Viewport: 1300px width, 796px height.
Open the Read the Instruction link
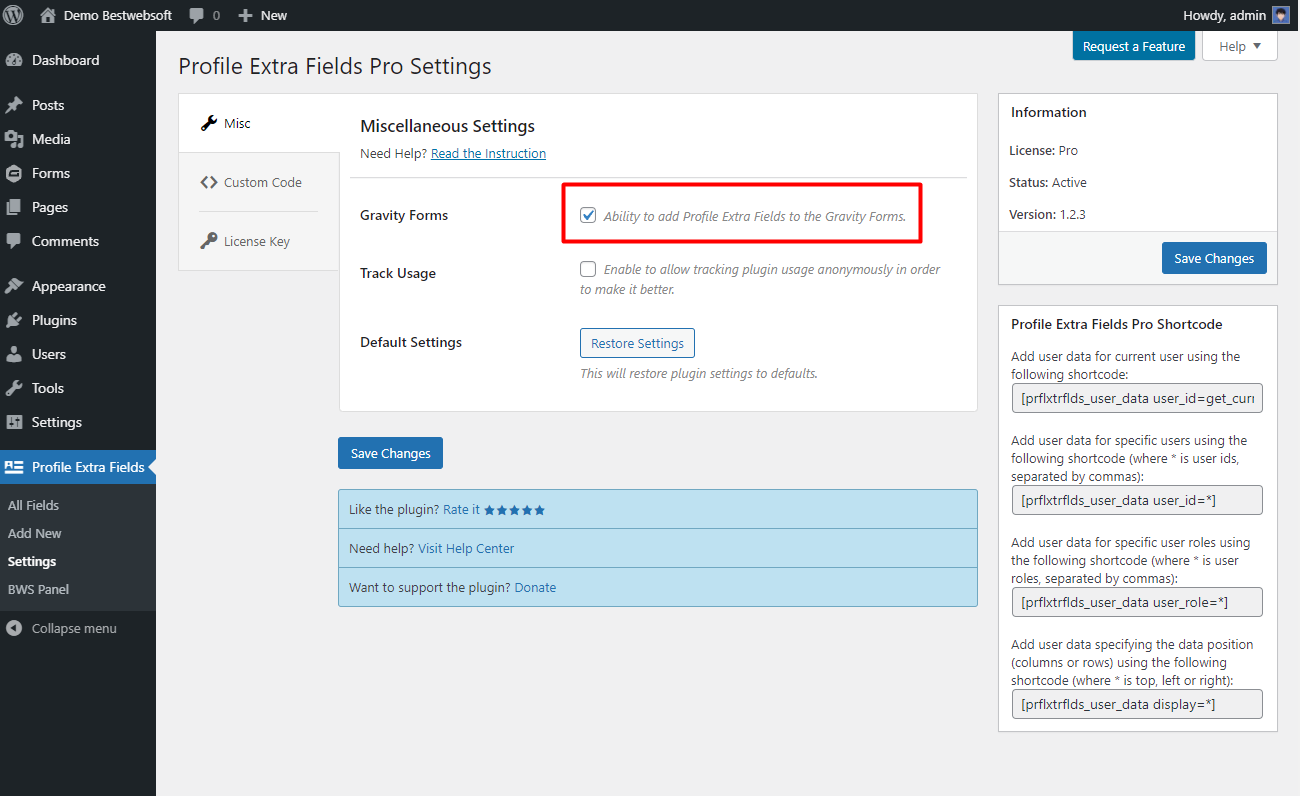point(488,153)
